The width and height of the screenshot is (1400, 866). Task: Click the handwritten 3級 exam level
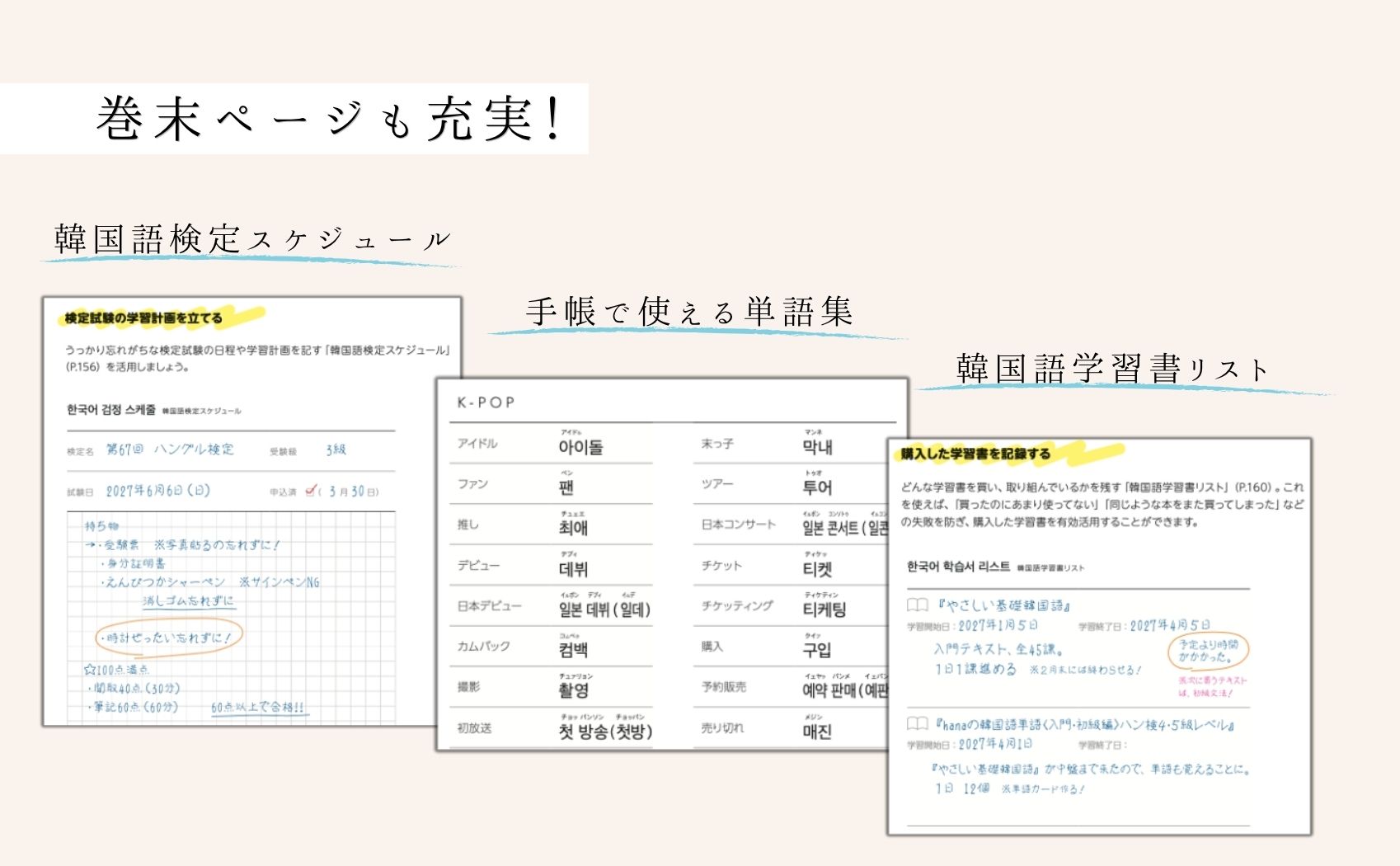pos(336,449)
